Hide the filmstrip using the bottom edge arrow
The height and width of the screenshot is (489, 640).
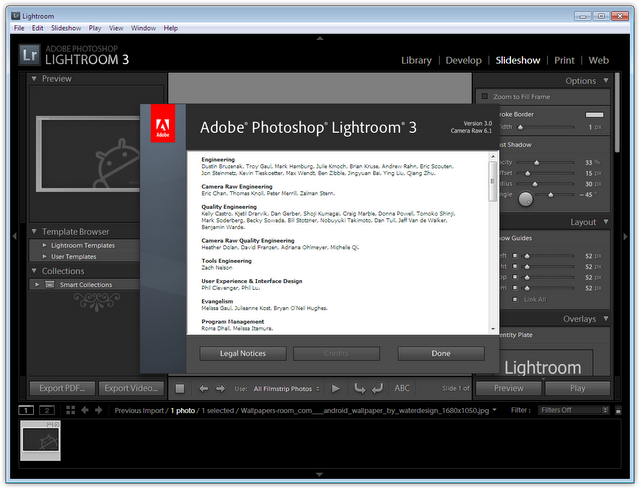point(320,475)
